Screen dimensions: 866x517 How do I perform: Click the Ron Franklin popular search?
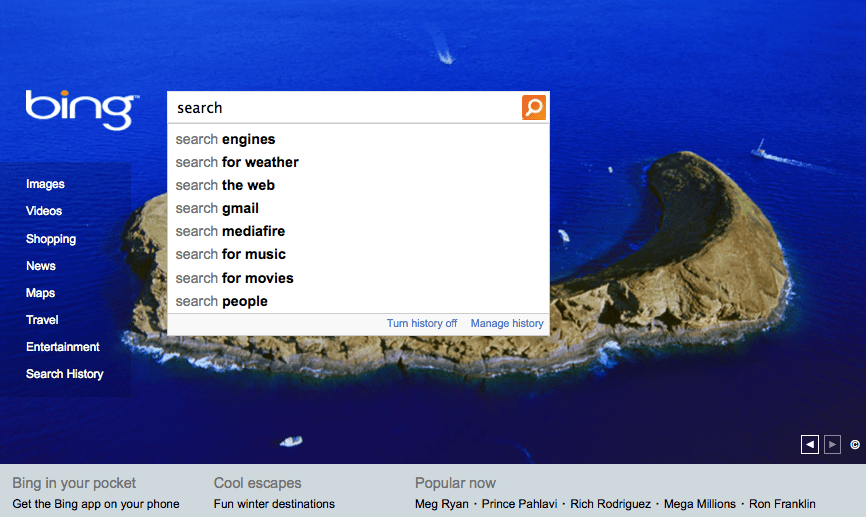[x=782, y=504]
